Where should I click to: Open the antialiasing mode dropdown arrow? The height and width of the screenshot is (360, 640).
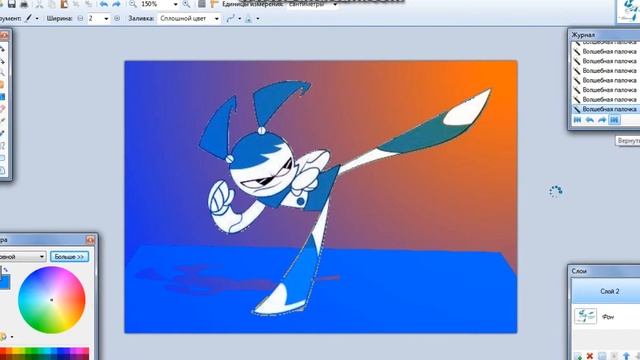click(x=240, y=18)
